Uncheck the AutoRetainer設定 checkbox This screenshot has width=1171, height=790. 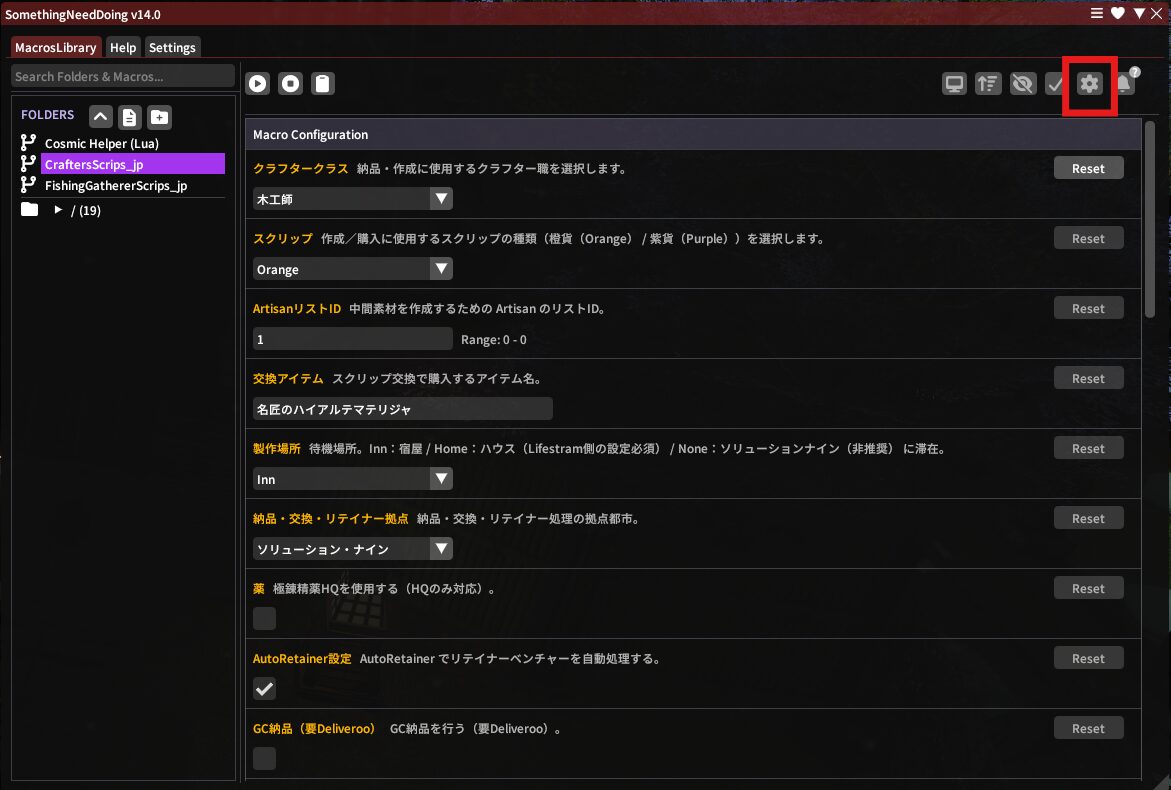pos(264,689)
